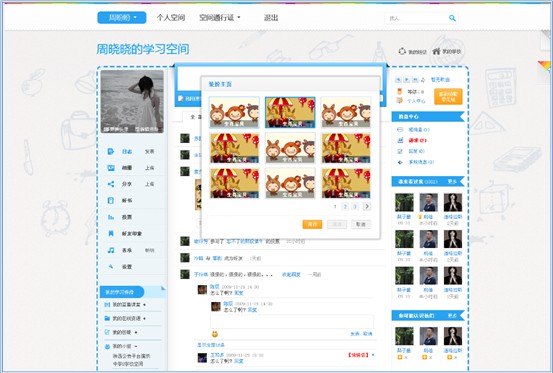Open the 相册 photo album icon
The height and width of the screenshot is (373, 553).
coord(110,168)
